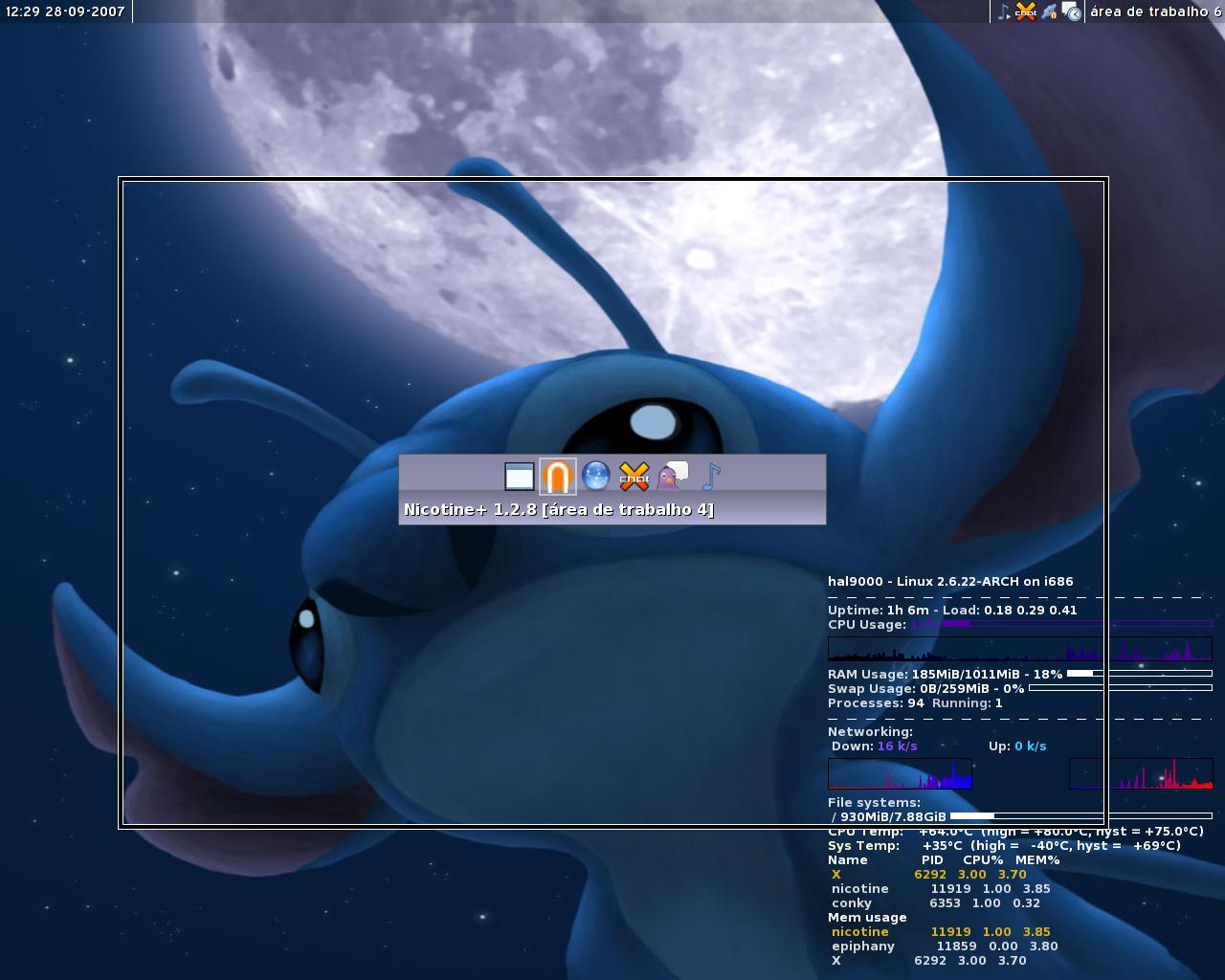Choose the music note icon in the switcher
The width and height of the screenshot is (1225, 980).
pyautogui.click(x=710, y=476)
